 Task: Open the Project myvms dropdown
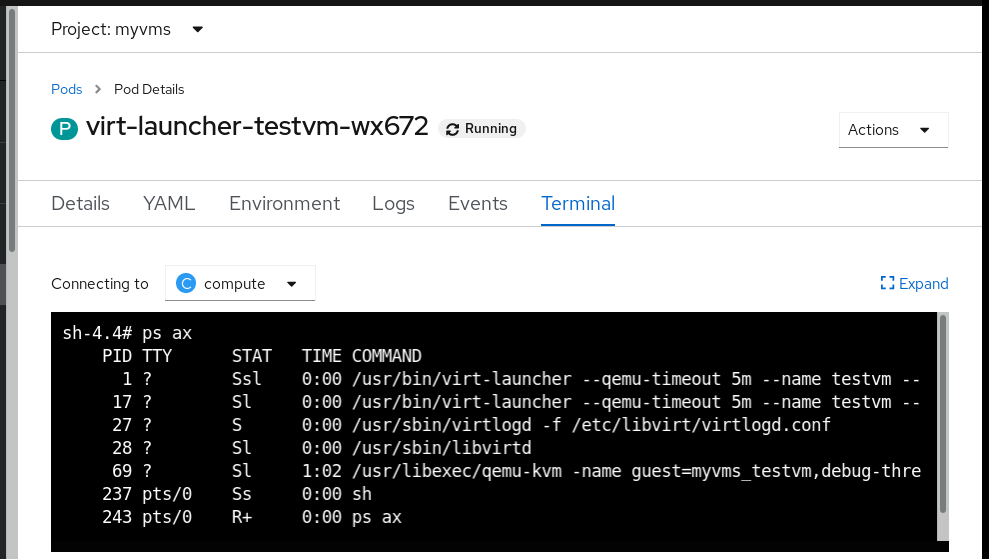pos(128,29)
